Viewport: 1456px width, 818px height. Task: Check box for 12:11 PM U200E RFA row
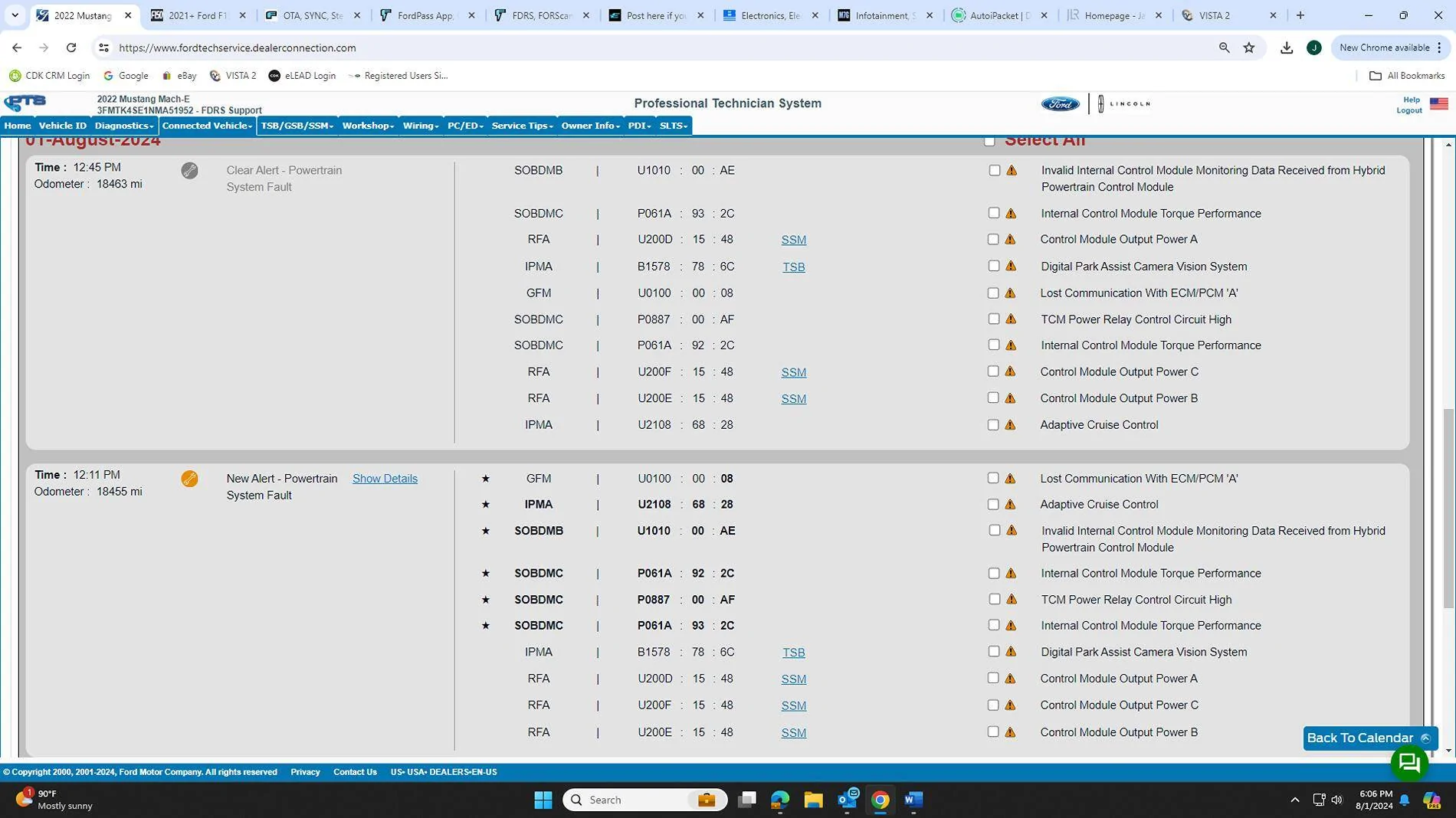[x=993, y=731]
